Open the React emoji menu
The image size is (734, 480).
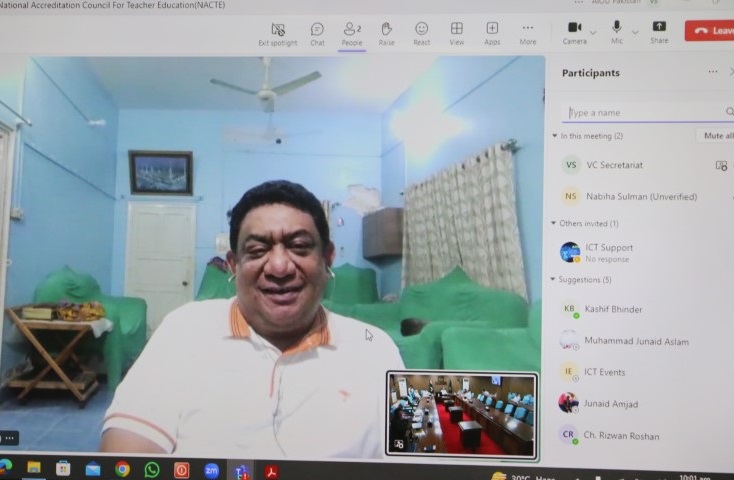pyautogui.click(x=421, y=34)
